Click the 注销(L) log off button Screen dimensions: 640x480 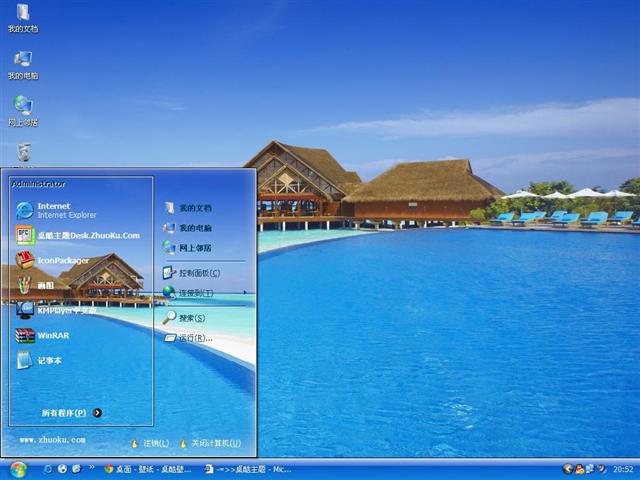(x=150, y=443)
